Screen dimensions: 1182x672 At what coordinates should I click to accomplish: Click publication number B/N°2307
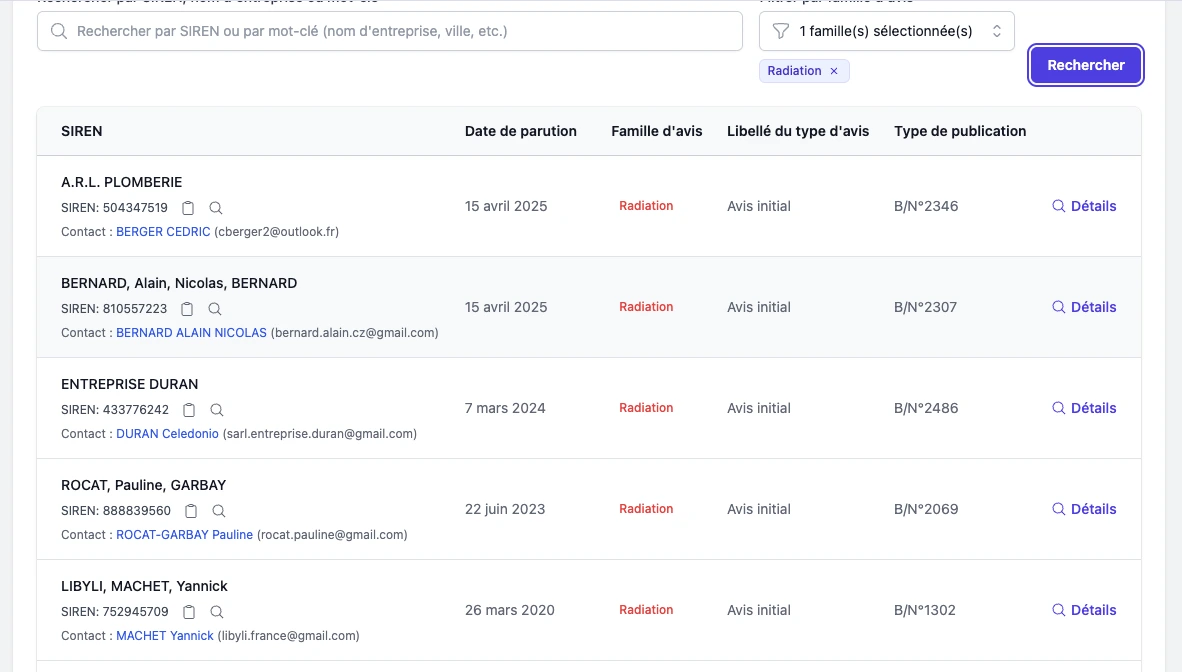tap(925, 307)
